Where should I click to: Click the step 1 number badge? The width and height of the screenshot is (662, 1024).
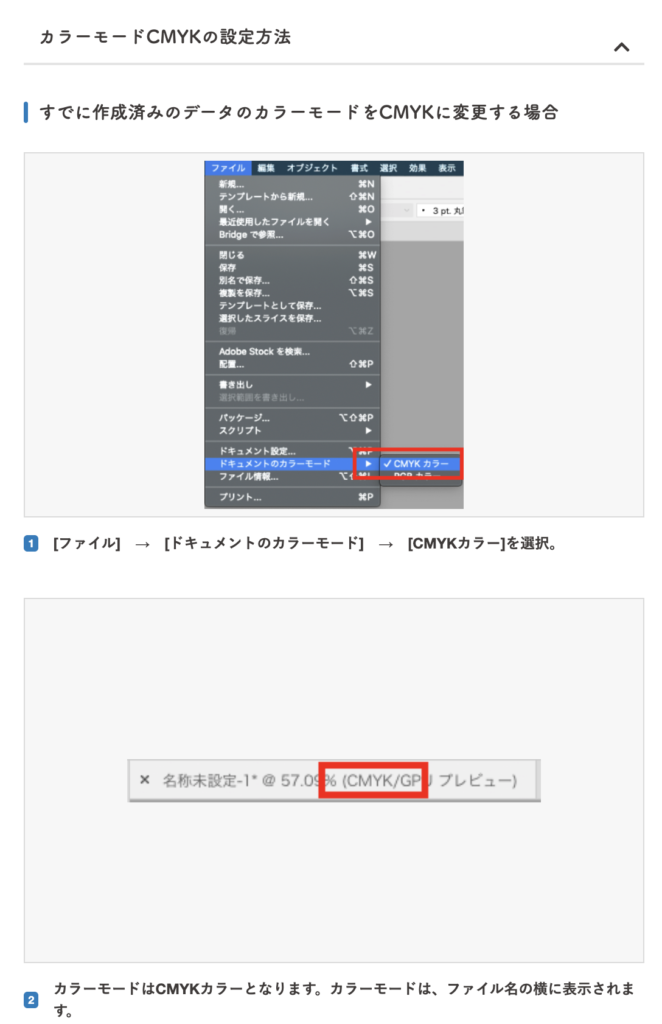click(31, 545)
